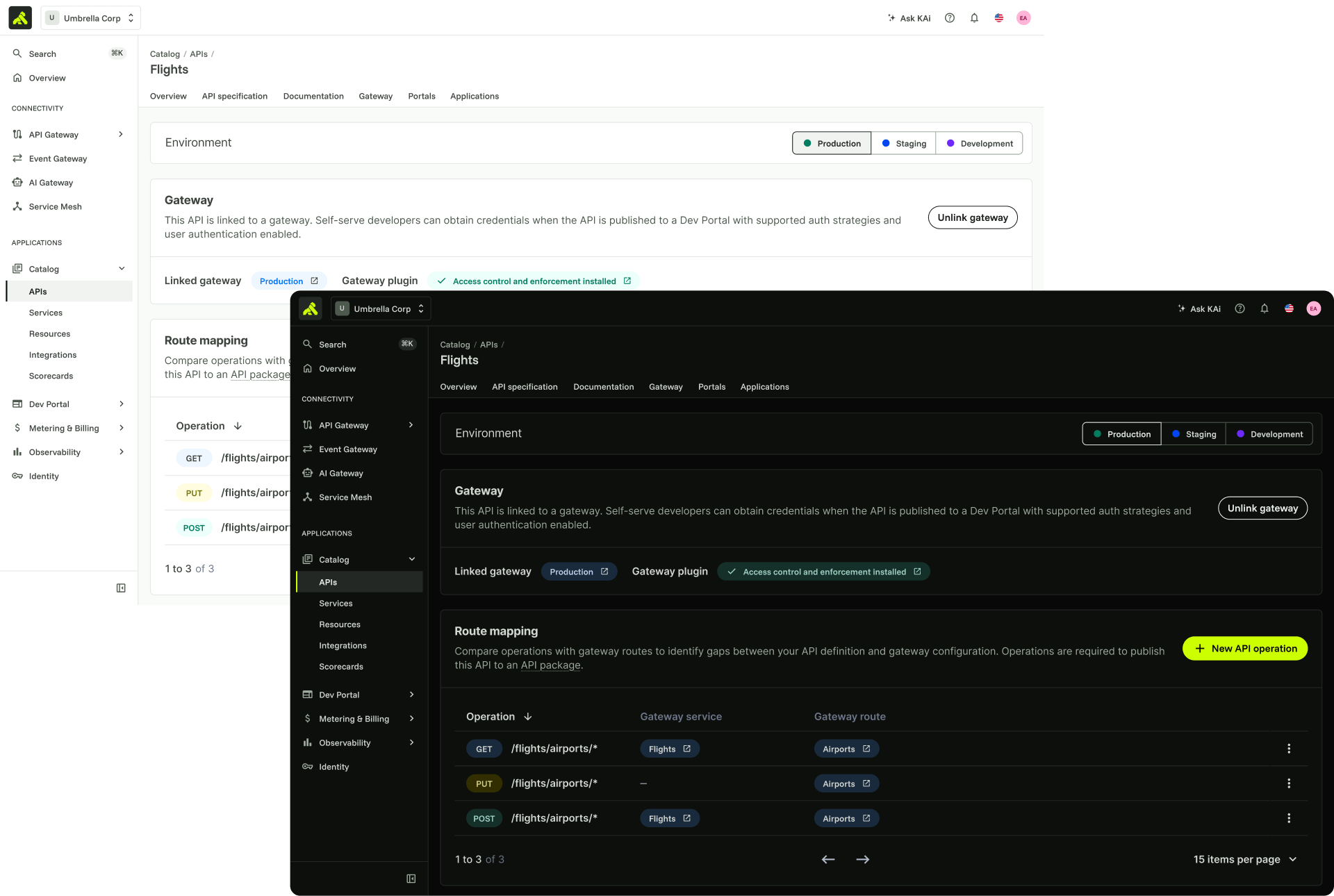The height and width of the screenshot is (896, 1334).
Task: Select Staging environment in light window
Action: tap(904, 143)
